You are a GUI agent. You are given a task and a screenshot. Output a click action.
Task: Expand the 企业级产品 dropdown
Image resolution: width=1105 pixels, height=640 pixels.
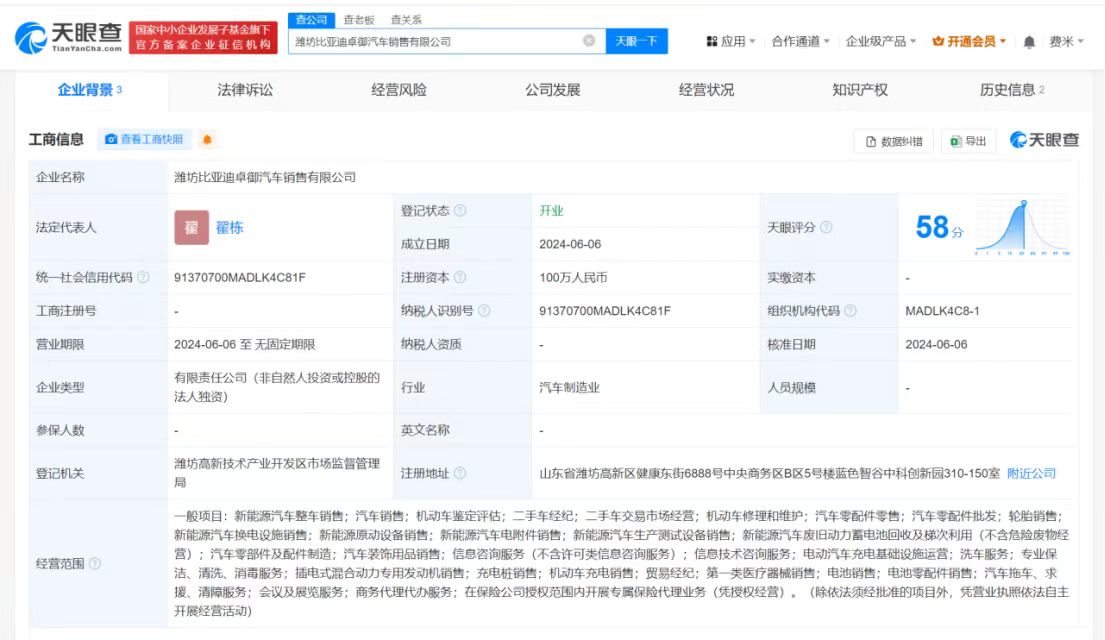coord(881,42)
